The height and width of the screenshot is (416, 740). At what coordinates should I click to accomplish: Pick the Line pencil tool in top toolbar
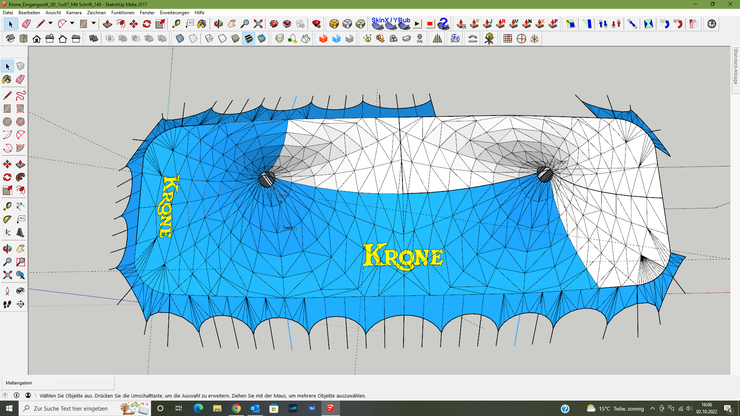tap(41, 24)
